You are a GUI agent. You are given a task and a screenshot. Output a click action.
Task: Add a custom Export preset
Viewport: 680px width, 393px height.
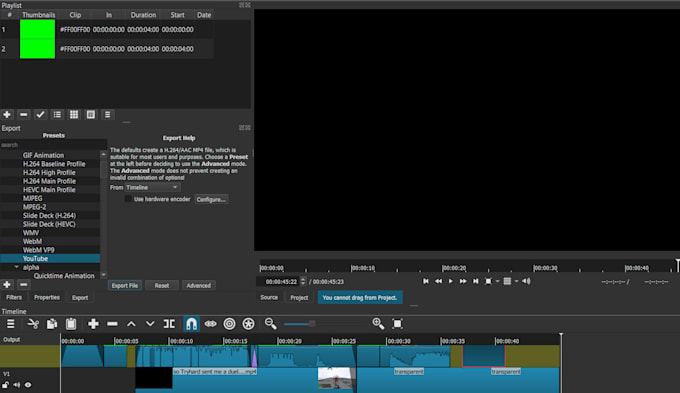coord(7,285)
